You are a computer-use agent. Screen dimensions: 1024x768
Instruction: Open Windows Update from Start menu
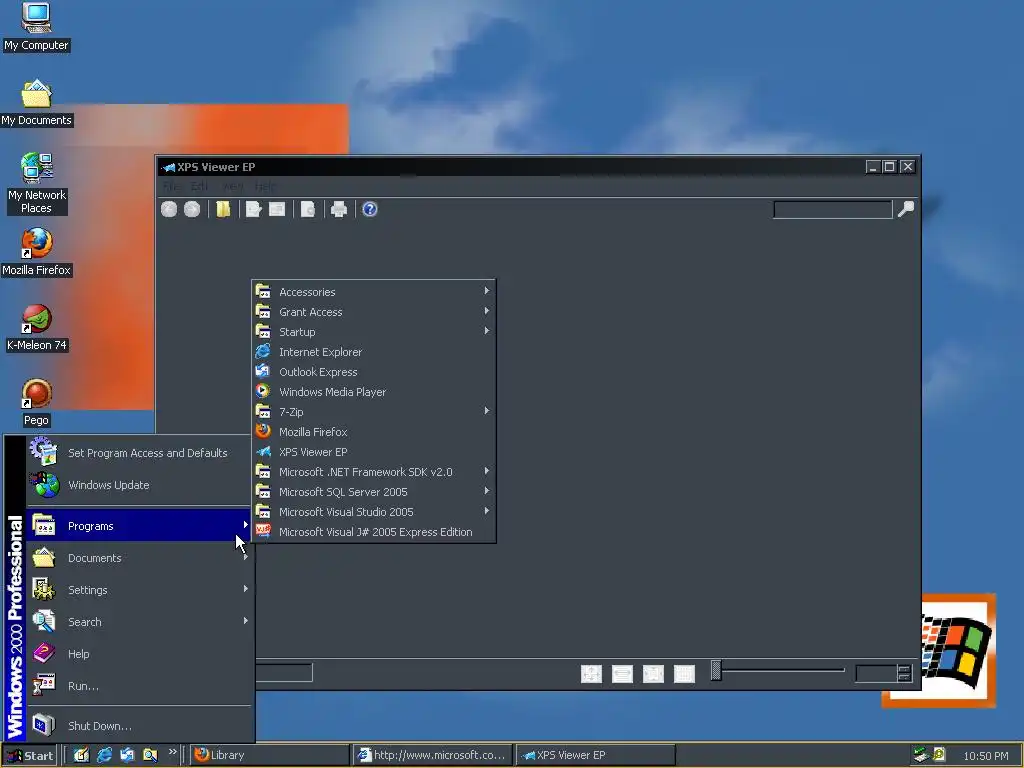coord(139,485)
